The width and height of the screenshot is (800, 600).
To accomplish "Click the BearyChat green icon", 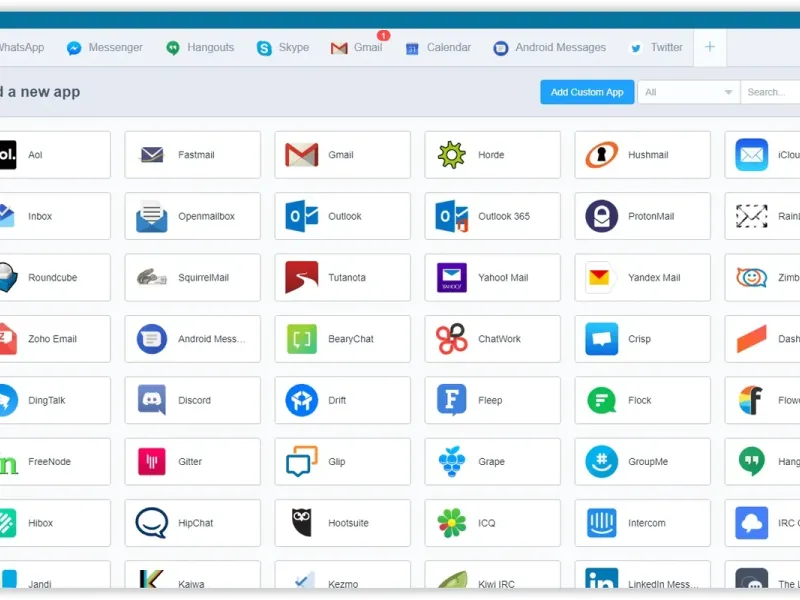I will click(302, 339).
